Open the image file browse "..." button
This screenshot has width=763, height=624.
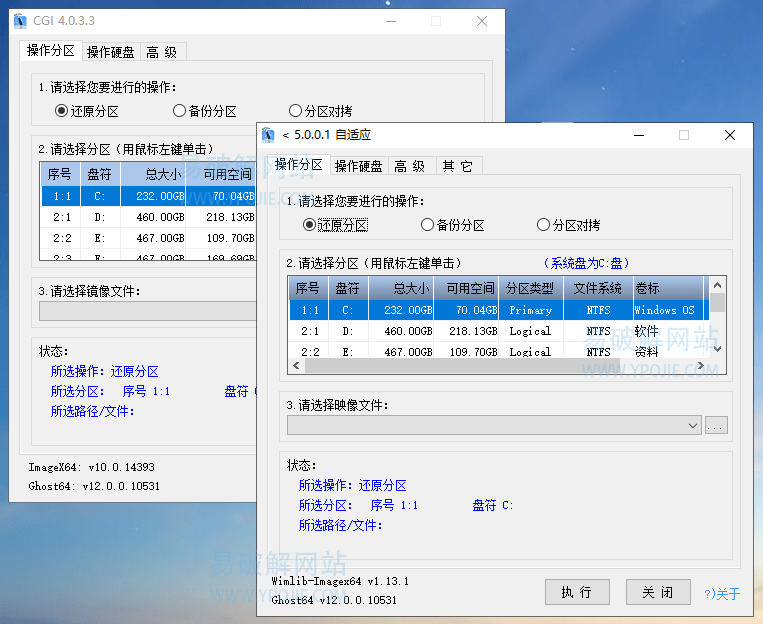(x=716, y=425)
